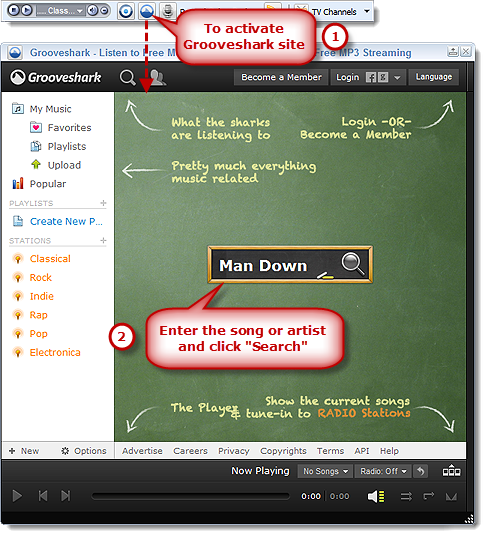The image size is (500, 555).
Task: Select the Rock station
Action: [41, 278]
